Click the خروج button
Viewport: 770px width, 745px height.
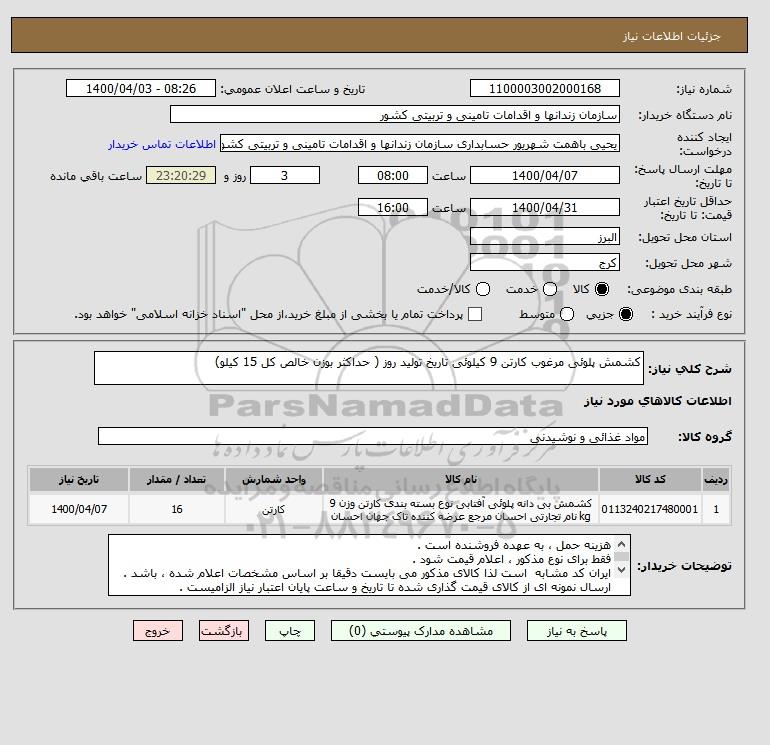(158, 631)
